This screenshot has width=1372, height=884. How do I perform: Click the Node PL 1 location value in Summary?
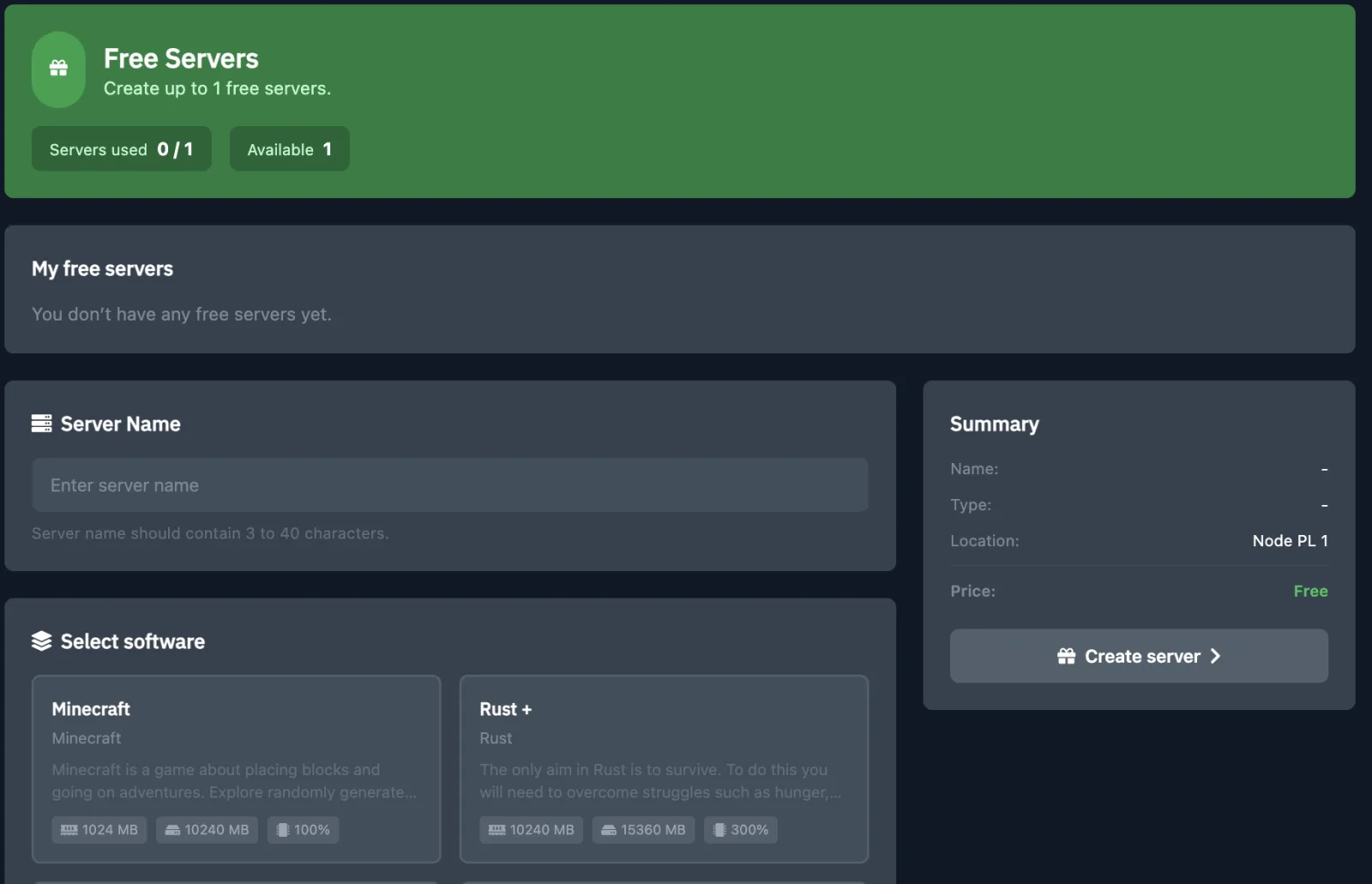[x=1290, y=540]
